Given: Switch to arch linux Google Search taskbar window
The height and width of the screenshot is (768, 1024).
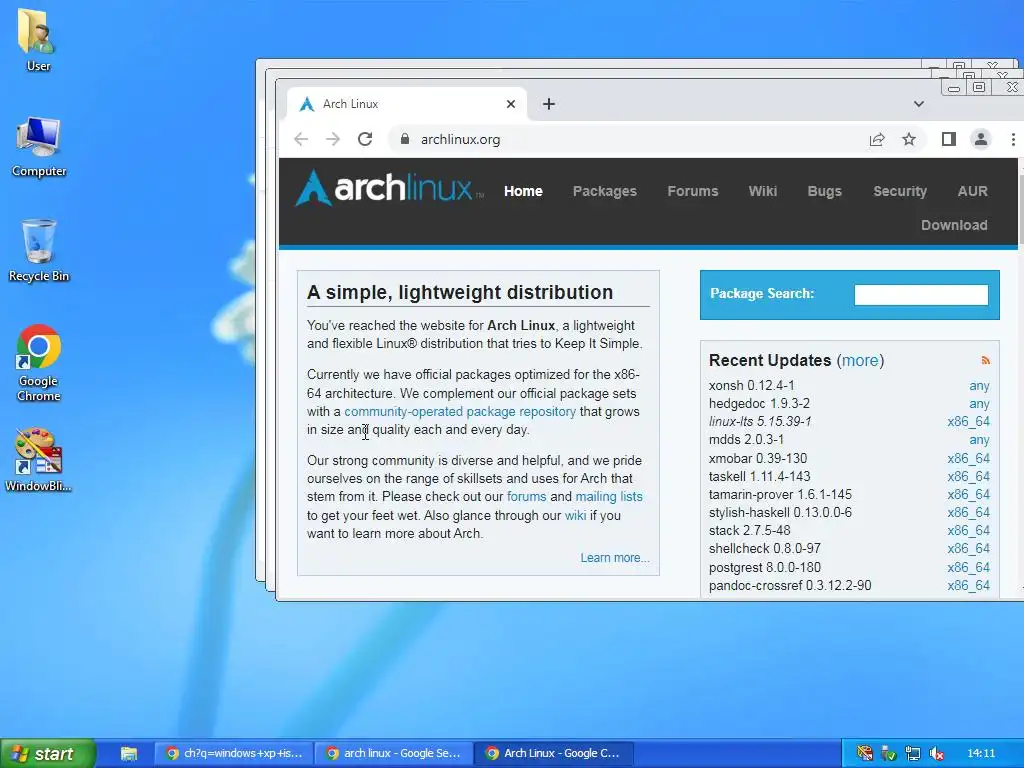Looking at the screenshot, I should 394,754.
